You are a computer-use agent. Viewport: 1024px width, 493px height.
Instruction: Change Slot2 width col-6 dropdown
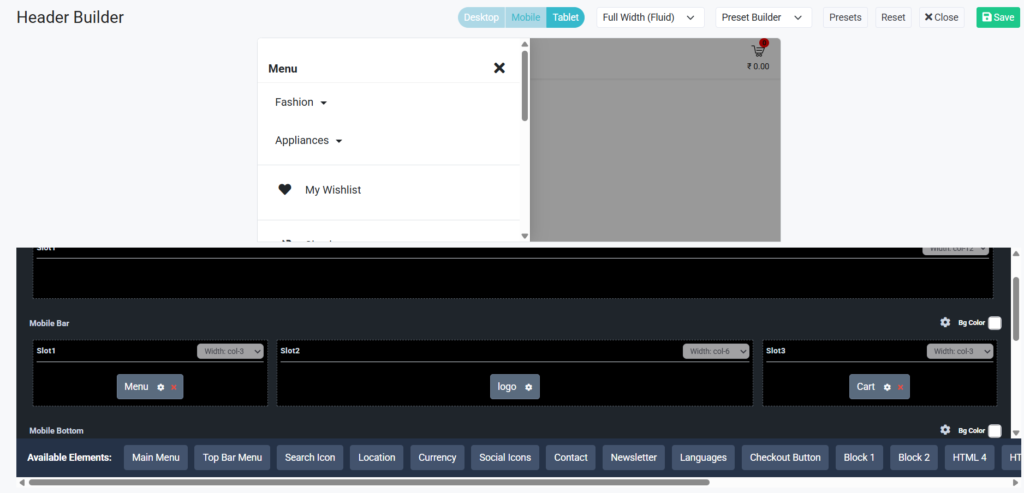716,351
